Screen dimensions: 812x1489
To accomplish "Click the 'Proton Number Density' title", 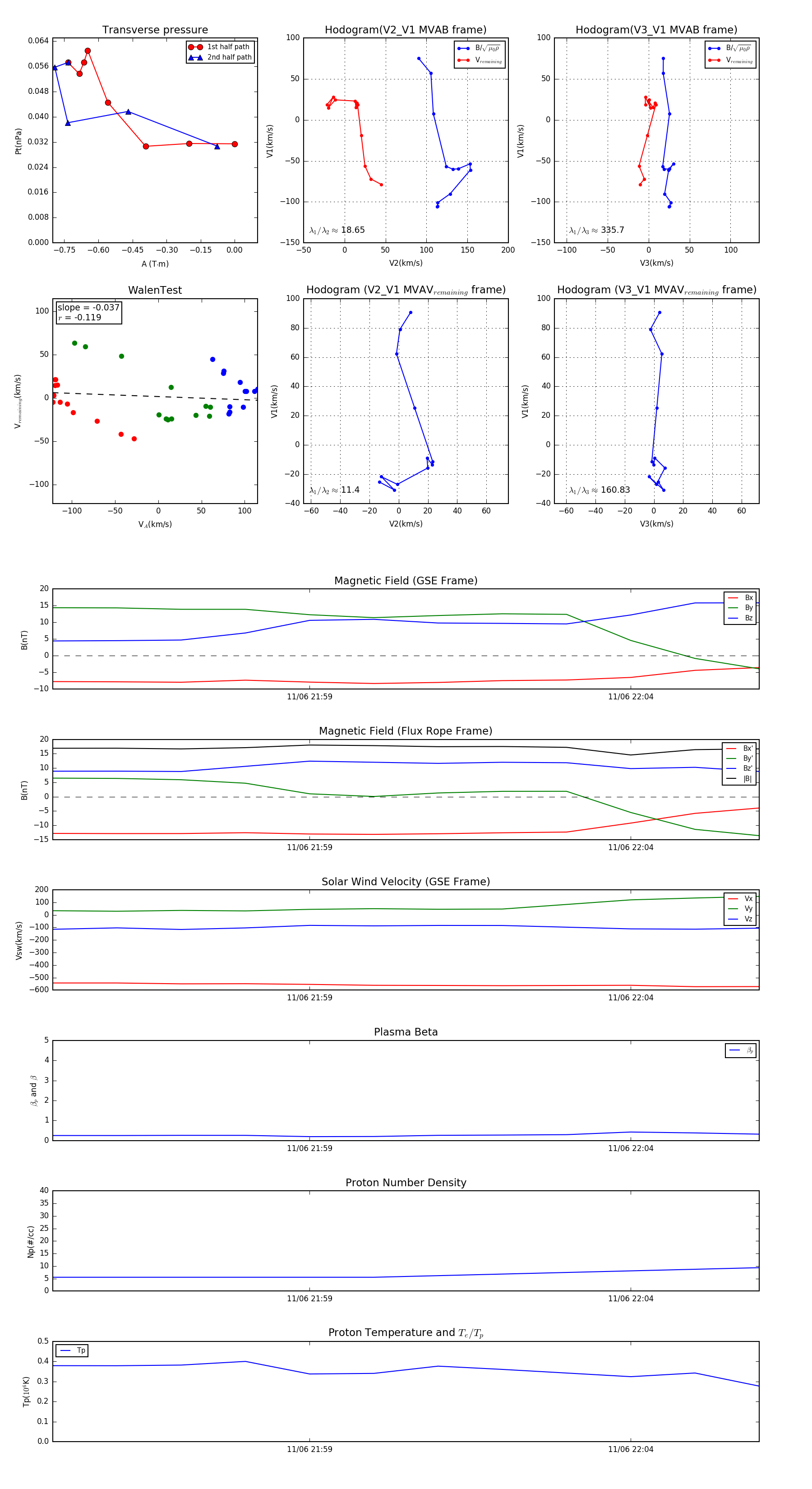I will pos(406,1183).
